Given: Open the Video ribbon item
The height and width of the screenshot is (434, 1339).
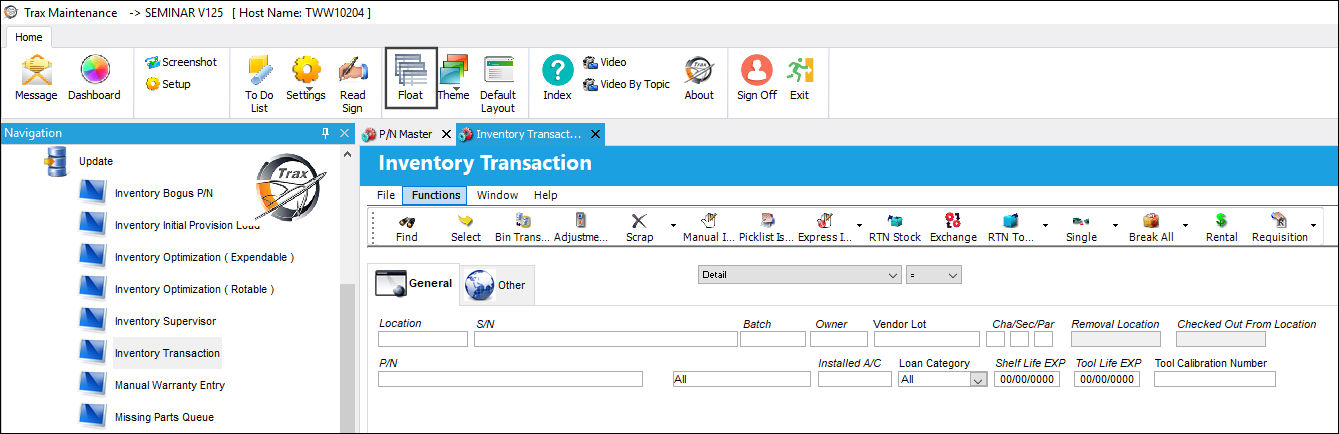Looking at the screenshot, I should pos(605,62).
